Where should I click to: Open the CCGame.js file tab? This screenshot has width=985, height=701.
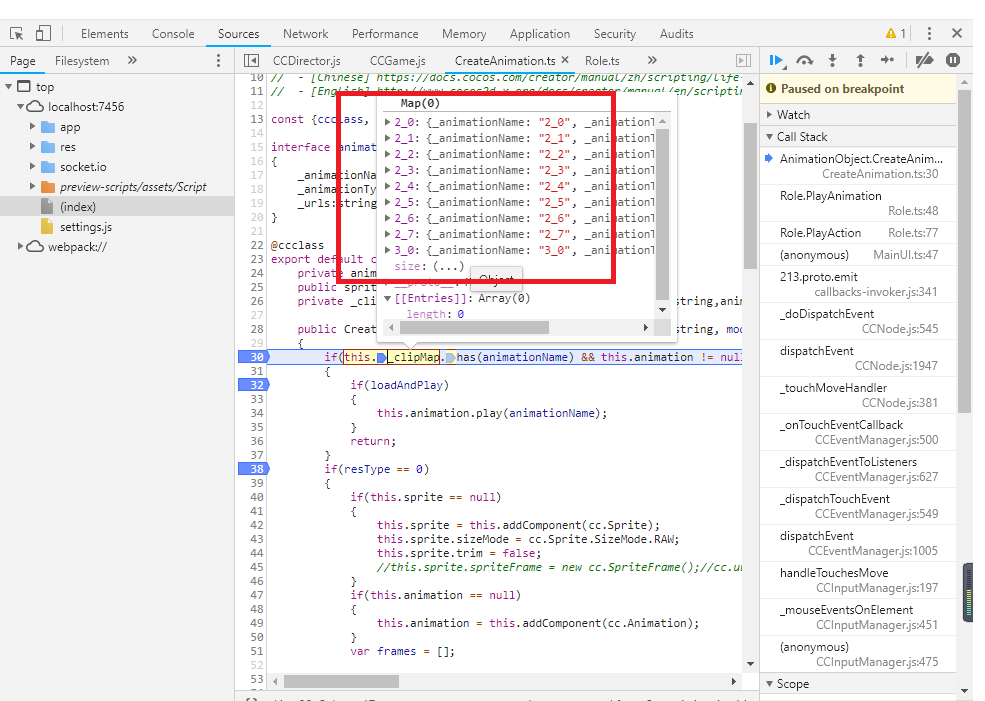pyautogui.click(x=397, y=60)
